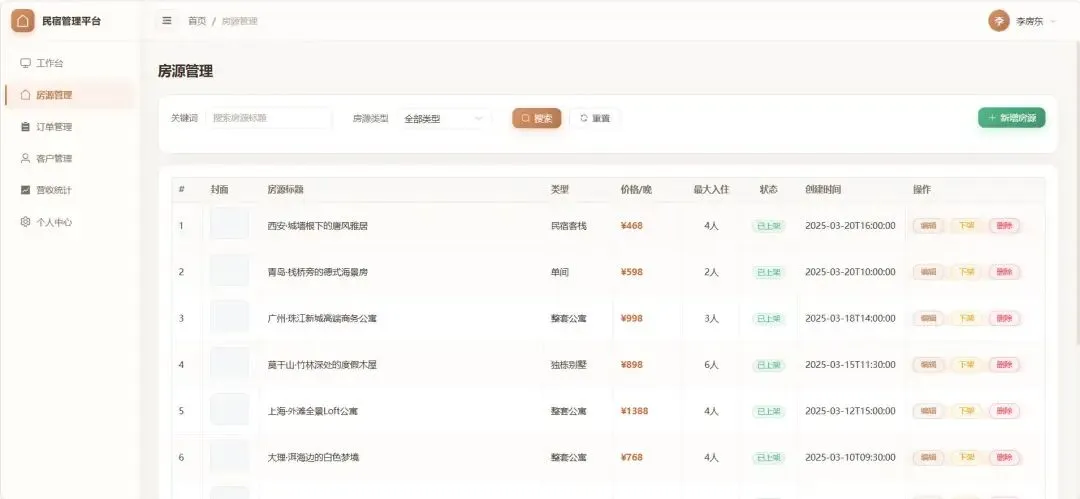Viewport: 1080px width, 499px height.
Task: Open the 客户管理 menu item
Action: (x=70, y=159)
